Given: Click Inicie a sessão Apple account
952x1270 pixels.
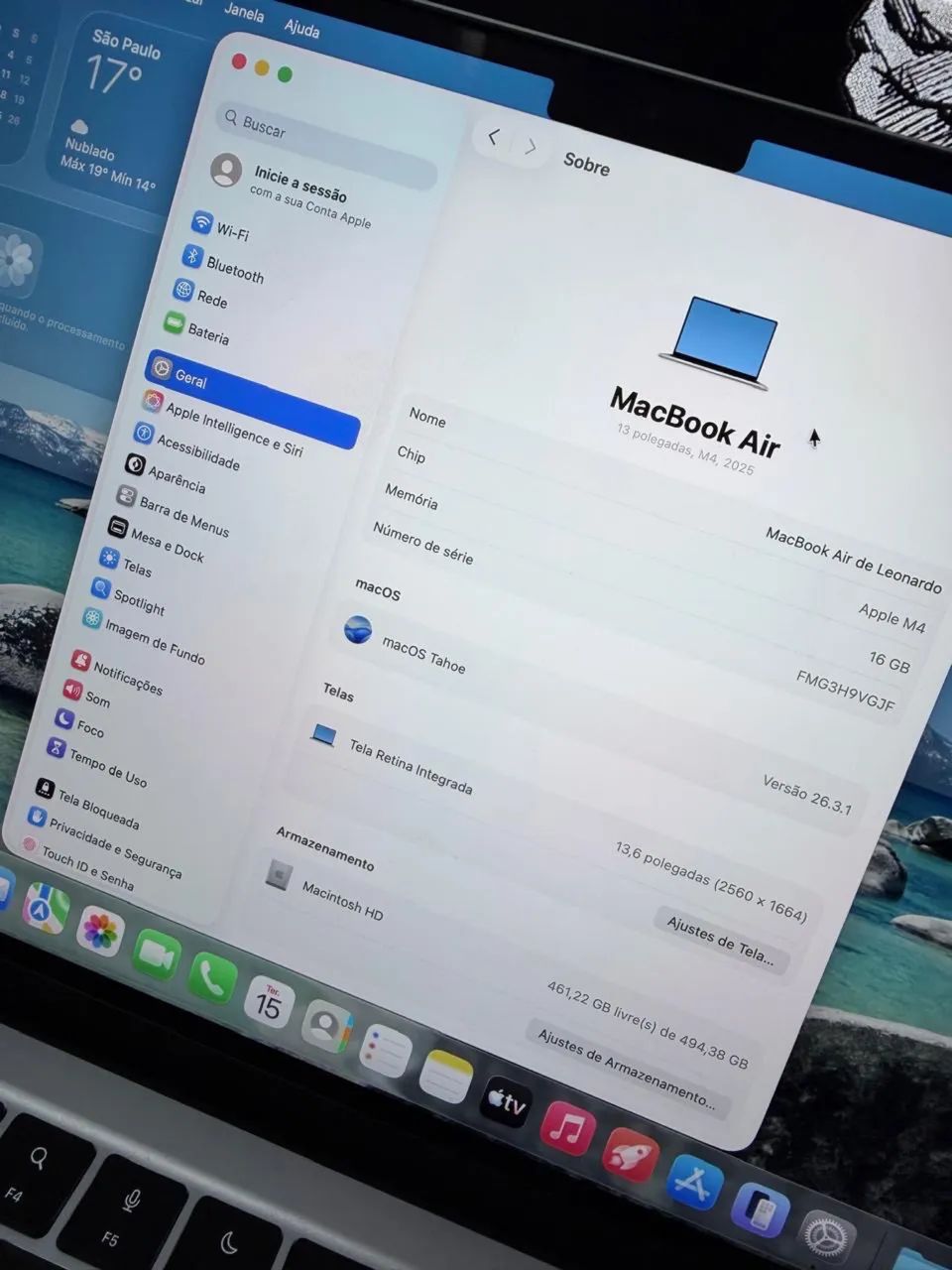Looking at the screenshot, I should pyautogui.click(x=292, y=192).
